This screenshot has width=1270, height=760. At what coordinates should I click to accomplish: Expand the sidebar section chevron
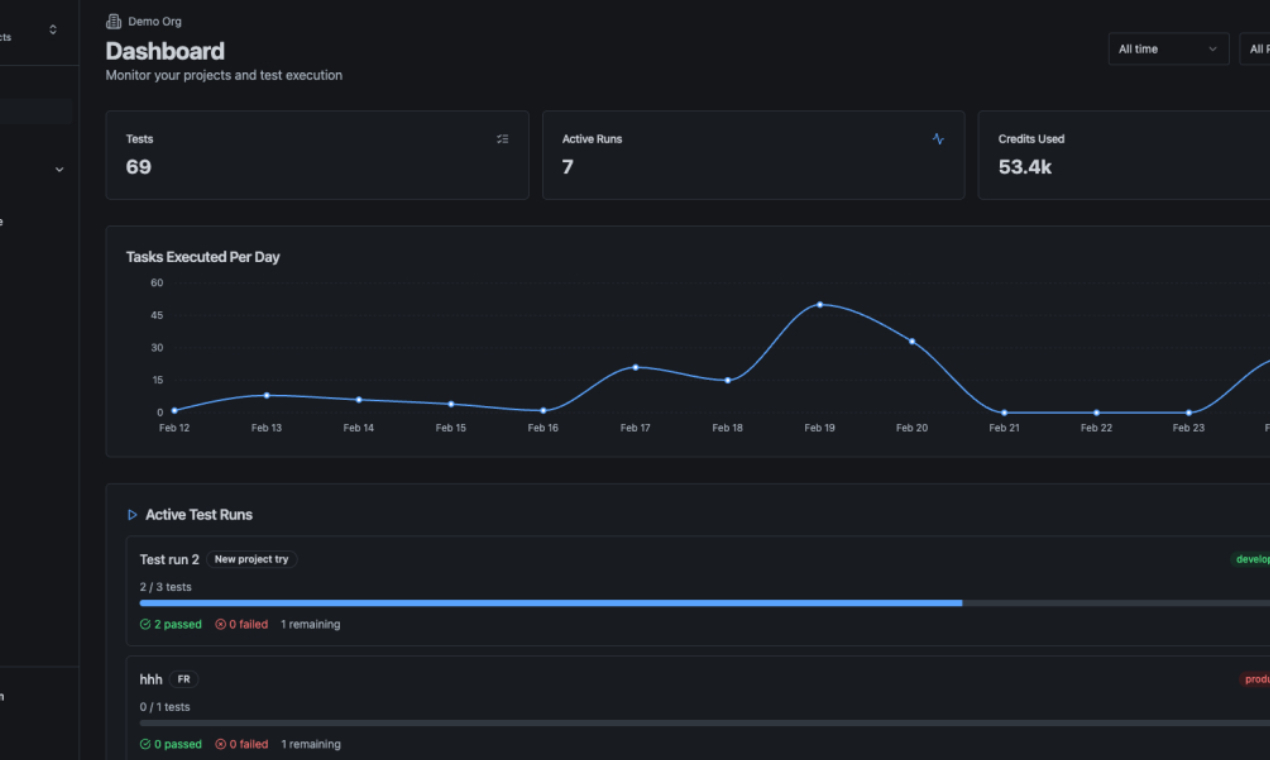tap(59, 170)
